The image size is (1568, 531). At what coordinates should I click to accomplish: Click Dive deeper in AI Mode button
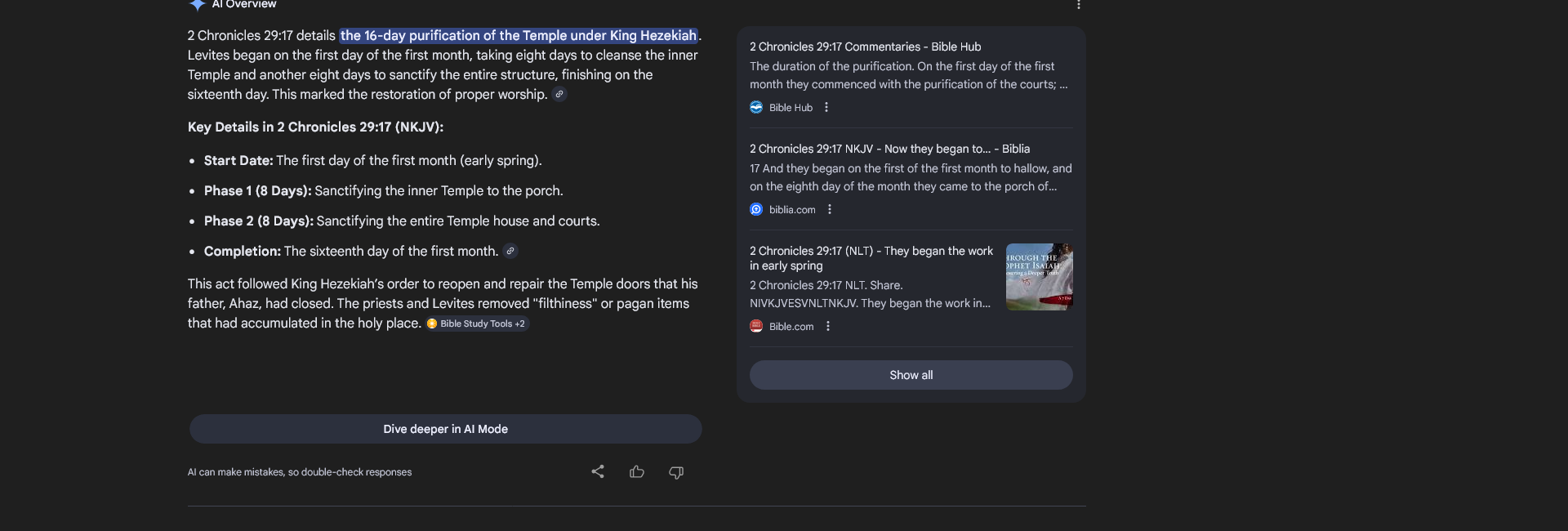pyautogui.click(x=445, y=429)
